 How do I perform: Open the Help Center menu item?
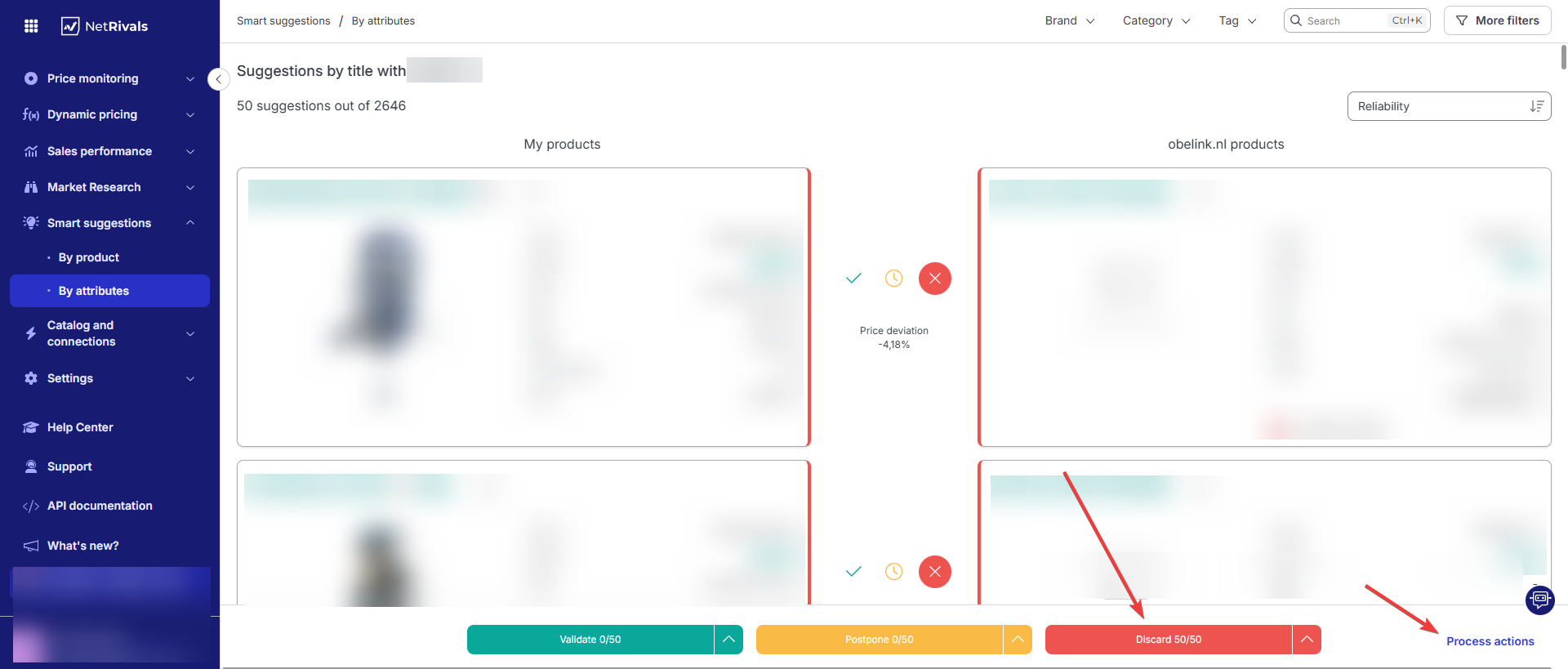80,427
